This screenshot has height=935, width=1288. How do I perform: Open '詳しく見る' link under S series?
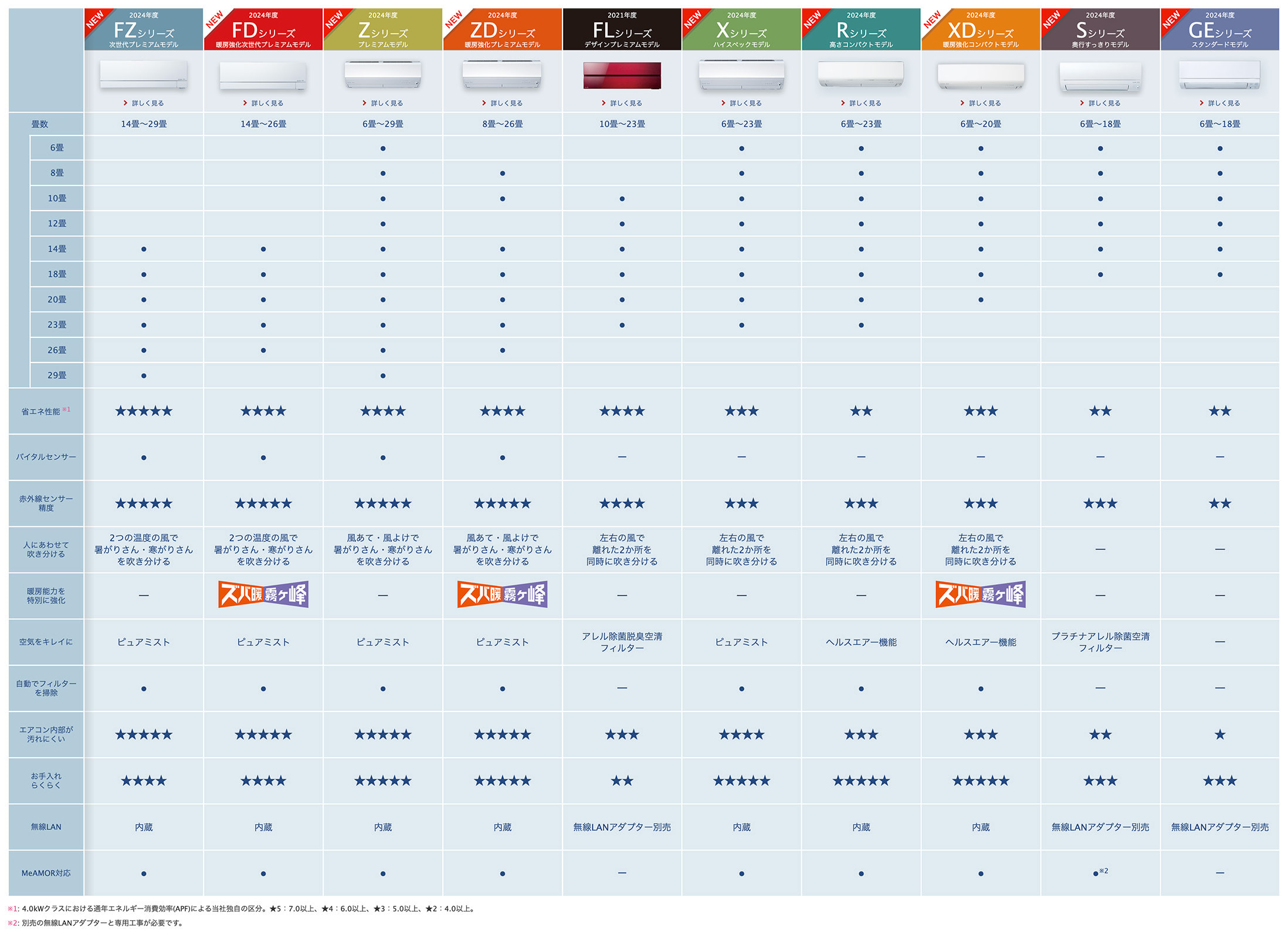pos(1104,103)
